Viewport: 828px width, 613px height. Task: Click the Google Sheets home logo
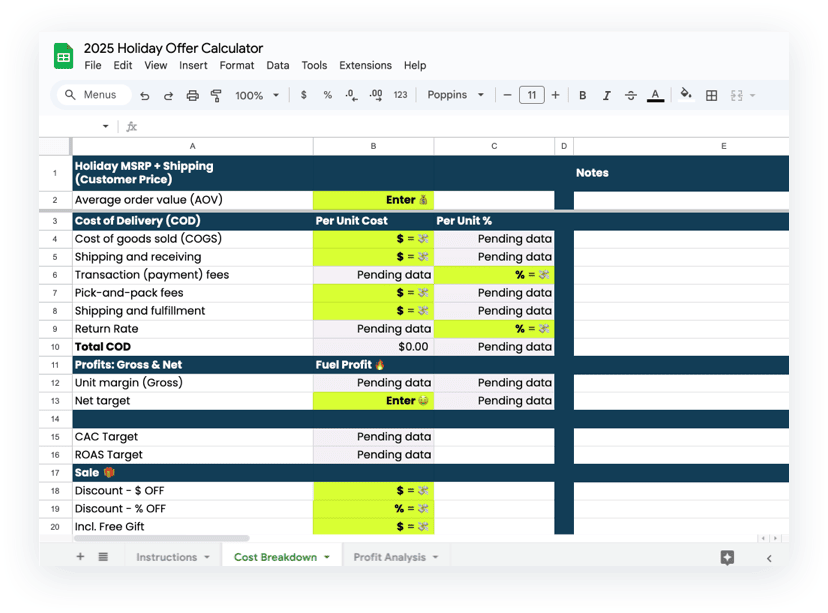64,56
